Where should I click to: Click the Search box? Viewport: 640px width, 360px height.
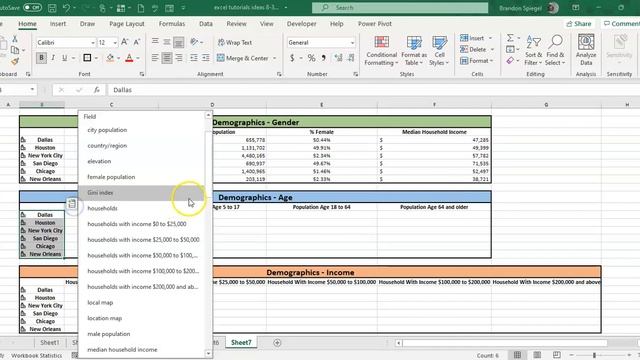click(x=400, y=8)
